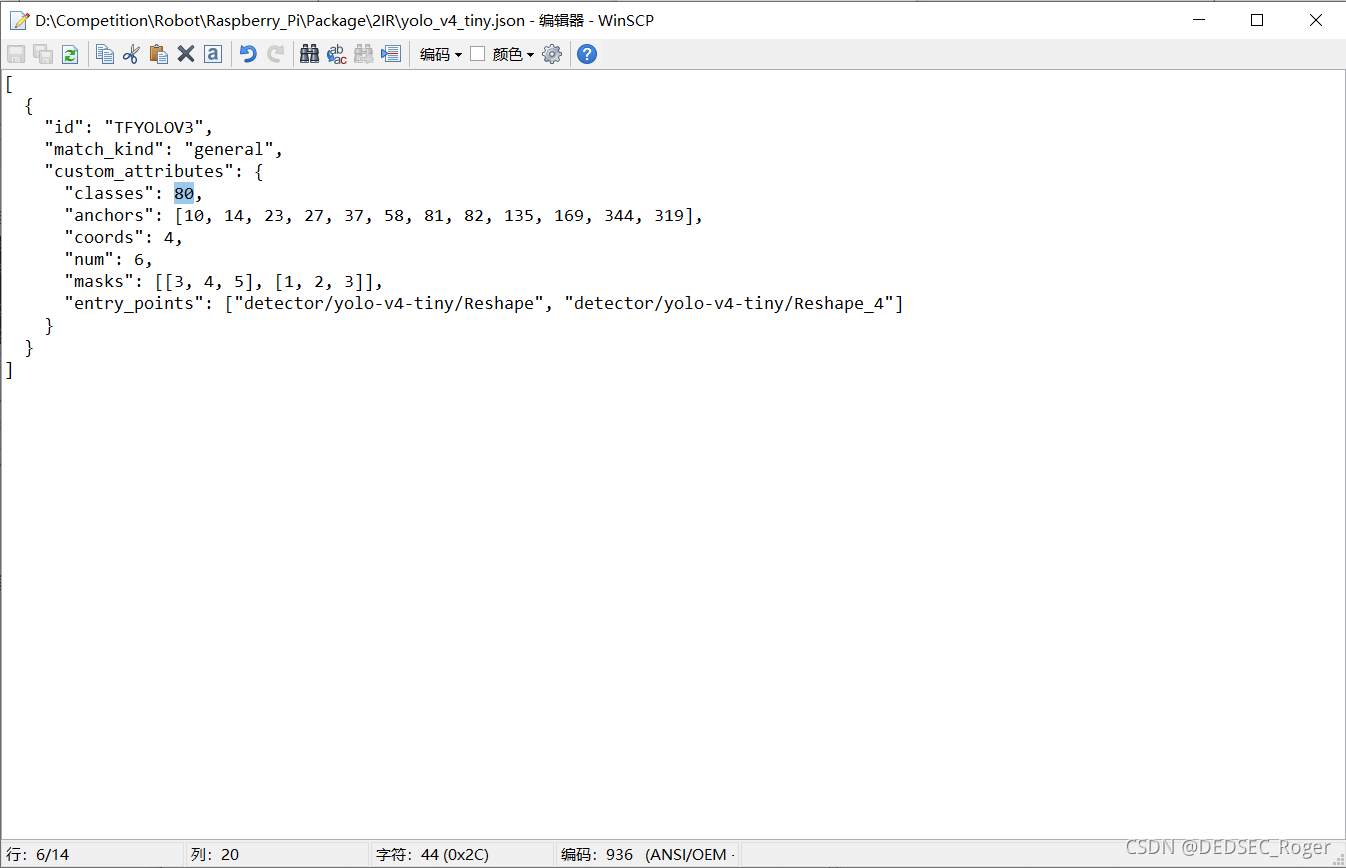Click the WinSCP editor title bar icon
The width and height of the screenshot is (1346, 868).
pos(18,20)
